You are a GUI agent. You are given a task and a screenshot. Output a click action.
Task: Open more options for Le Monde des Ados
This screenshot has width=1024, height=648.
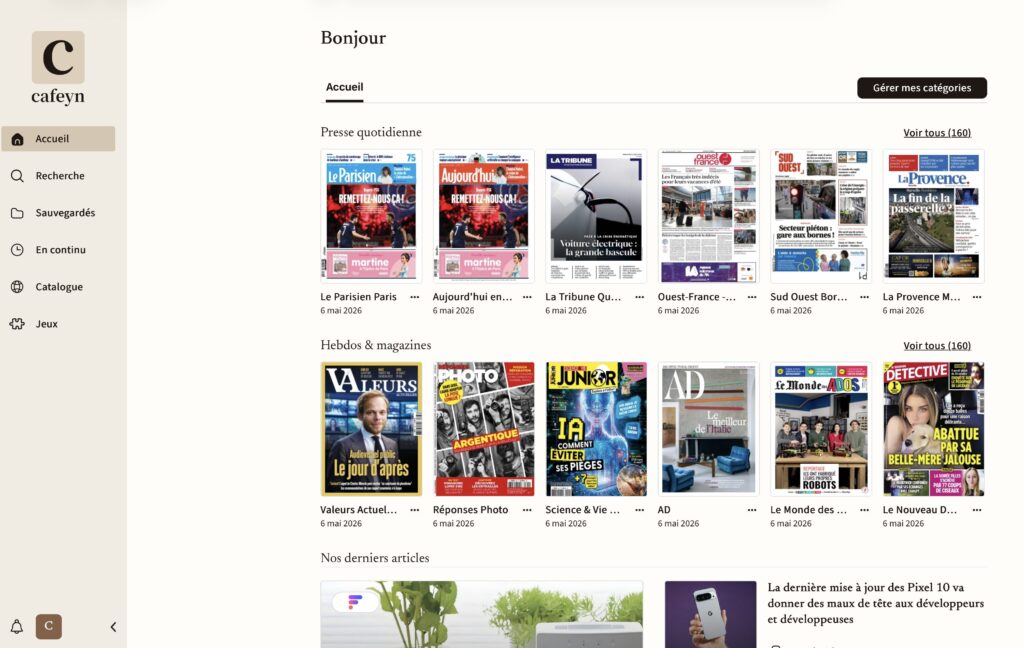click(x=865, y=510)
